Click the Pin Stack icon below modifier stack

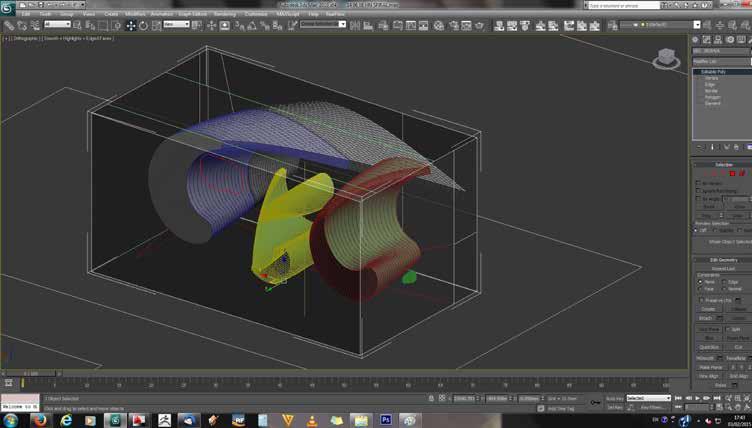click(699, 147)
